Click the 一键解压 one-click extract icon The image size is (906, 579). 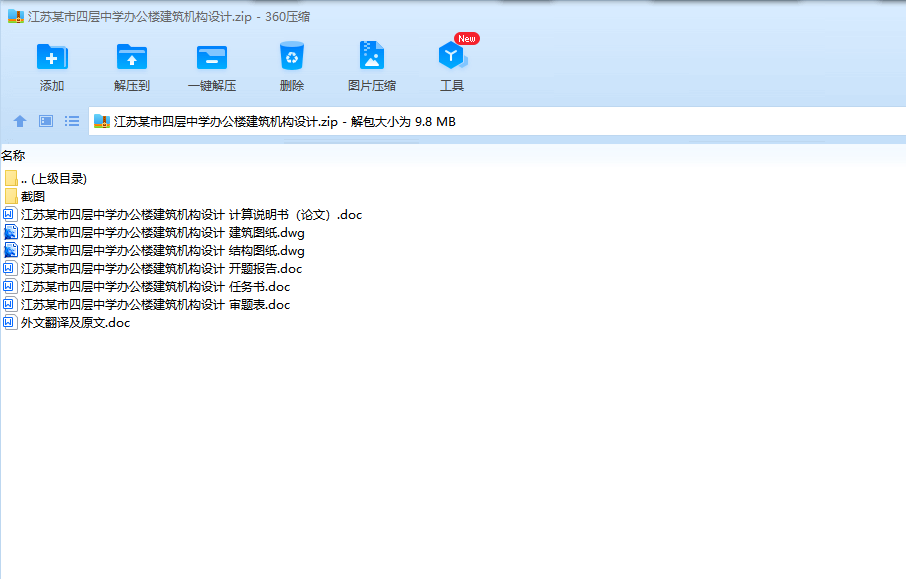click(x=212, y=57)
